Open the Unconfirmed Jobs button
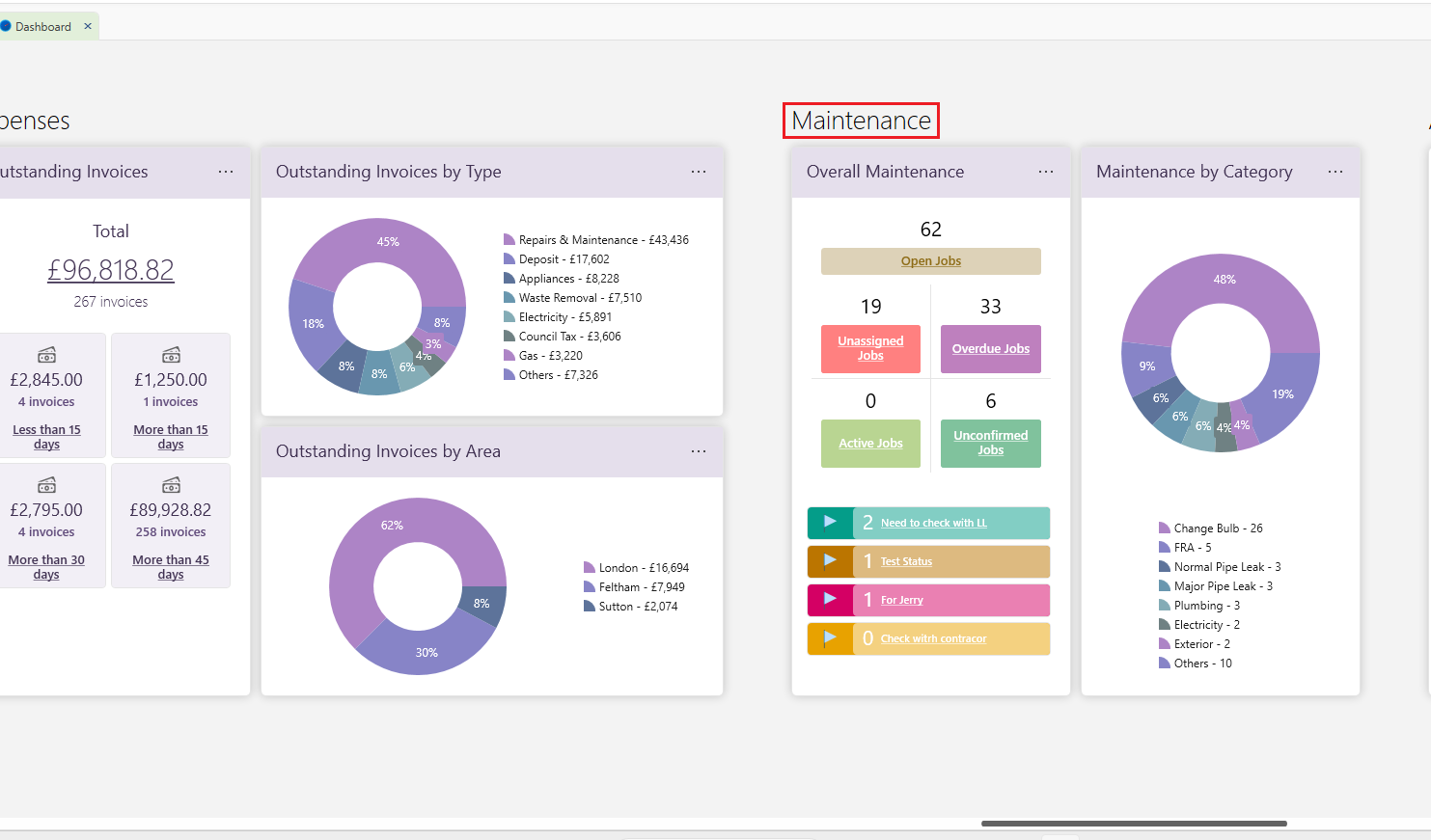Screen dimensions: 1431x840 click(x=991, y=444)
